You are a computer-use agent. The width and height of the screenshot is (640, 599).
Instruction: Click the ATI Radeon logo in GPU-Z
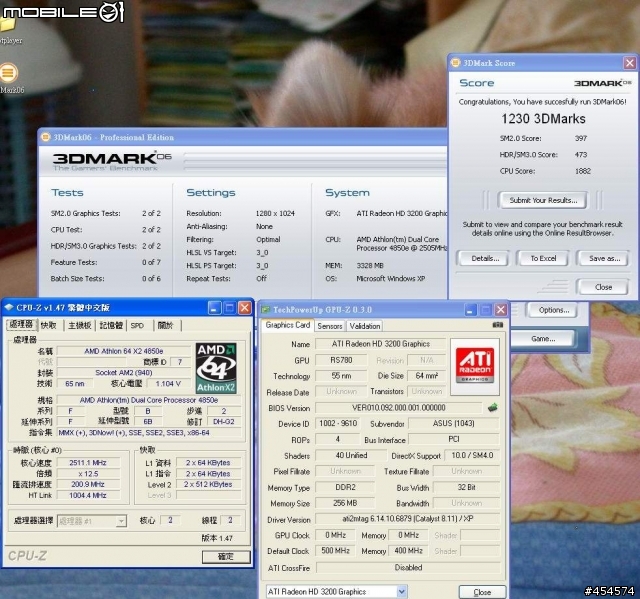point(475,366)
